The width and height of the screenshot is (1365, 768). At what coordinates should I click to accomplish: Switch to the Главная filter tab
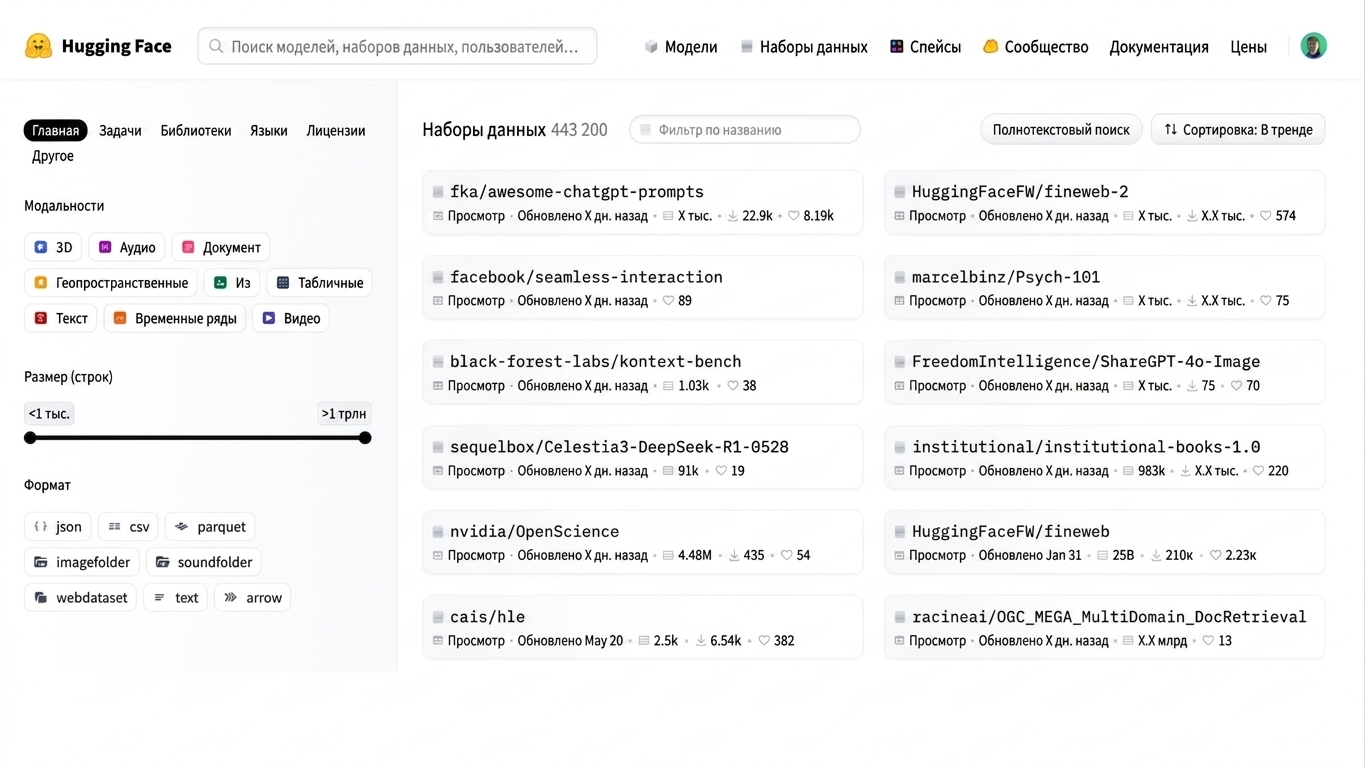click(56, 130)
